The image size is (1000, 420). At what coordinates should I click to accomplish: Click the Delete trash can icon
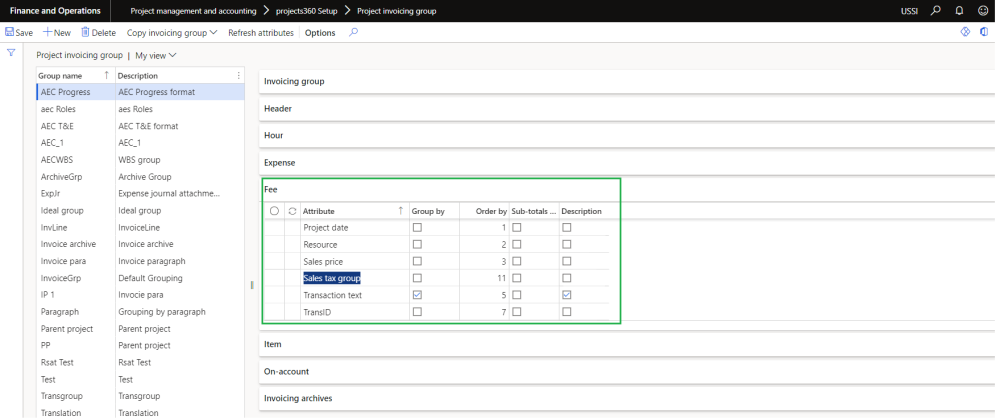[85, 32]
